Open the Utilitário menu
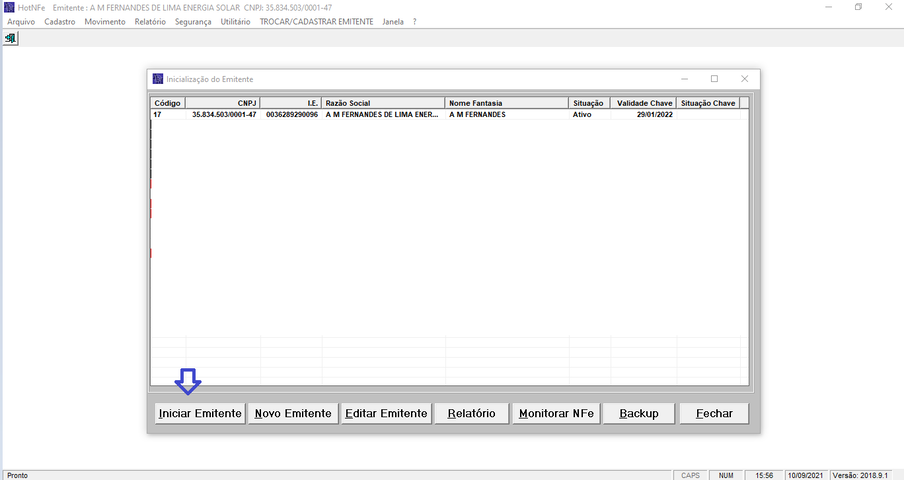Image resolution: width=904 pixels, height=480 pixels. tap(236, 21)
